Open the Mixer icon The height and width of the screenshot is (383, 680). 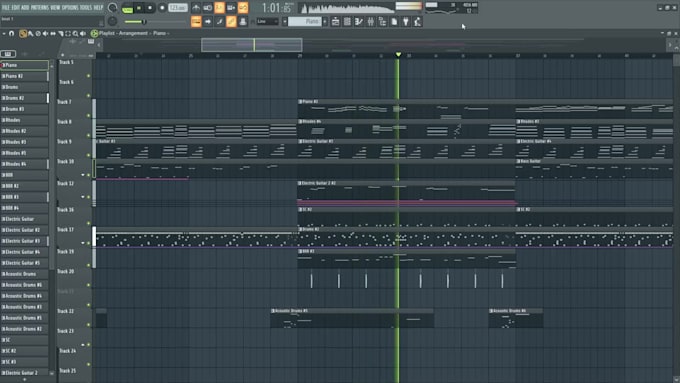[370, 21]
